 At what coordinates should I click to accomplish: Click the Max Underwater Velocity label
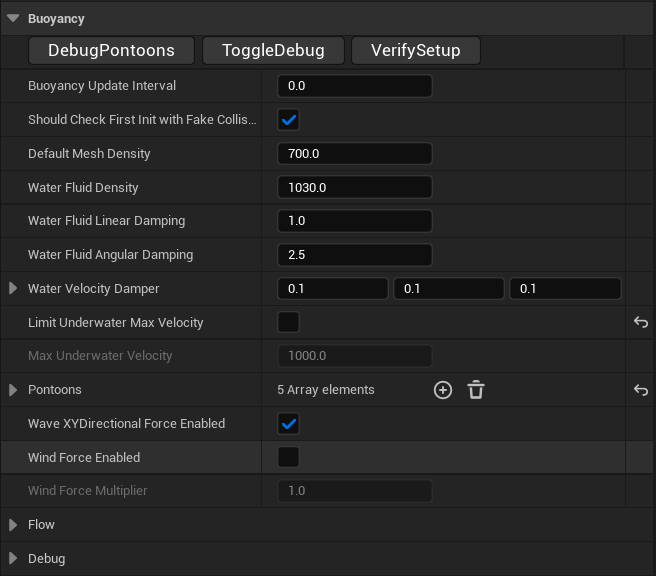tap(100, 356)
